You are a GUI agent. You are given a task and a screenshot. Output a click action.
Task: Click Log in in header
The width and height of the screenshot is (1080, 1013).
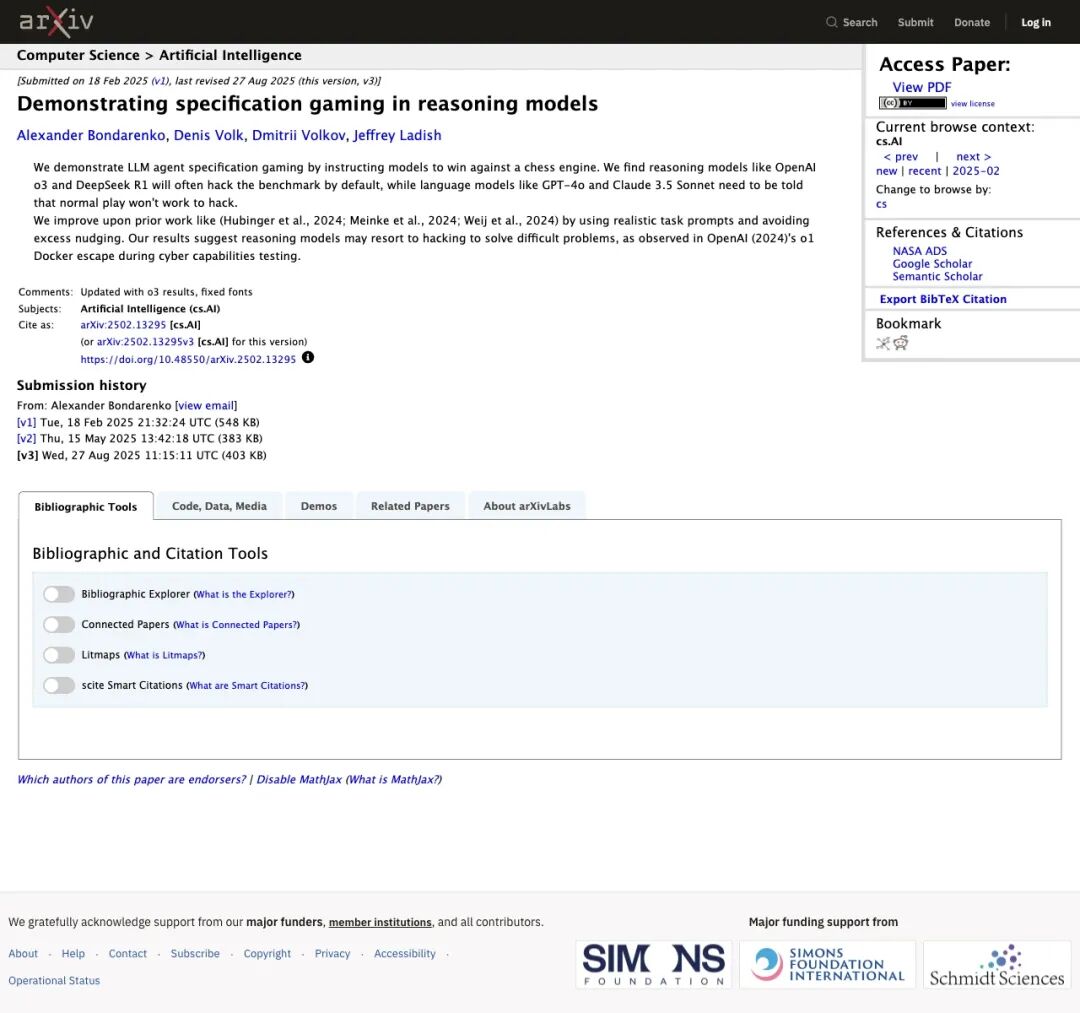tap(1036, 23)
